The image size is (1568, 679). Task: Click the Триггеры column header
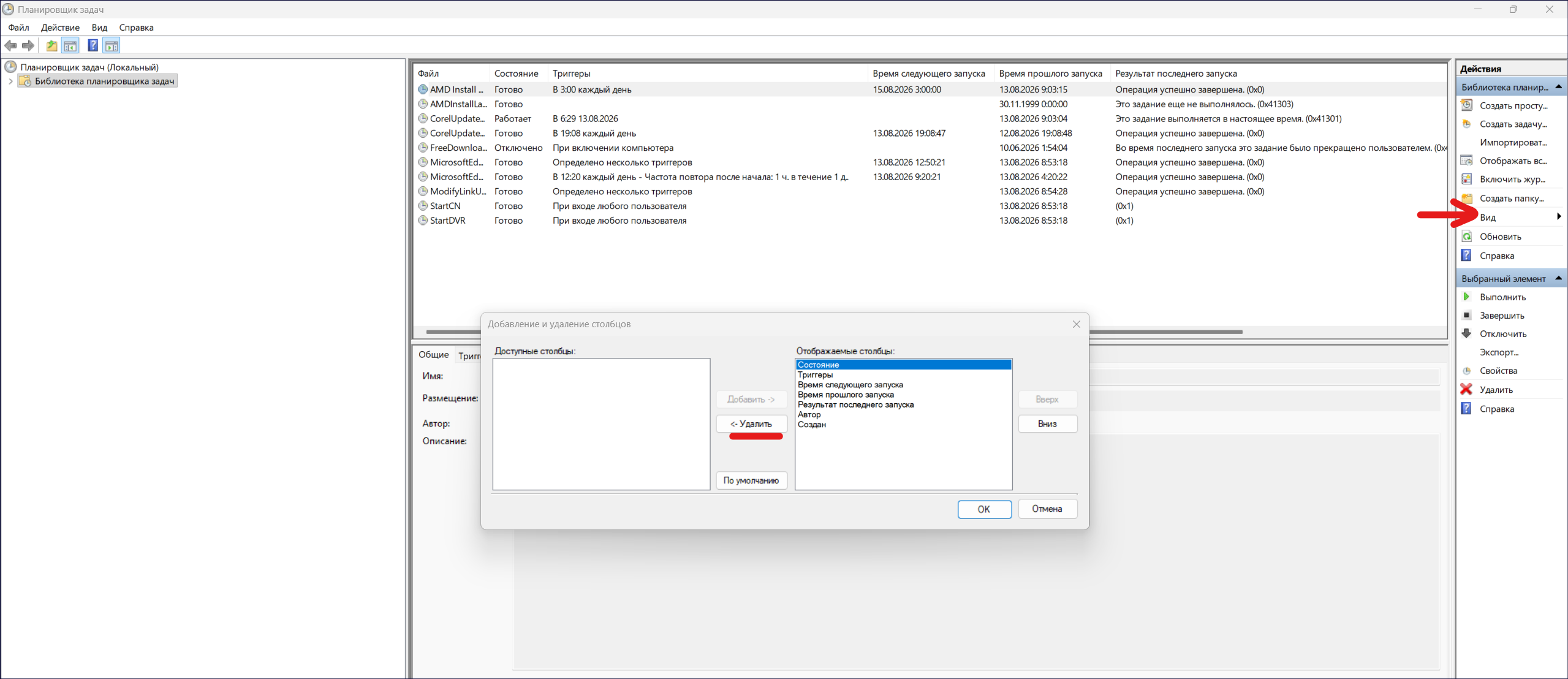[x=708, y=74]
